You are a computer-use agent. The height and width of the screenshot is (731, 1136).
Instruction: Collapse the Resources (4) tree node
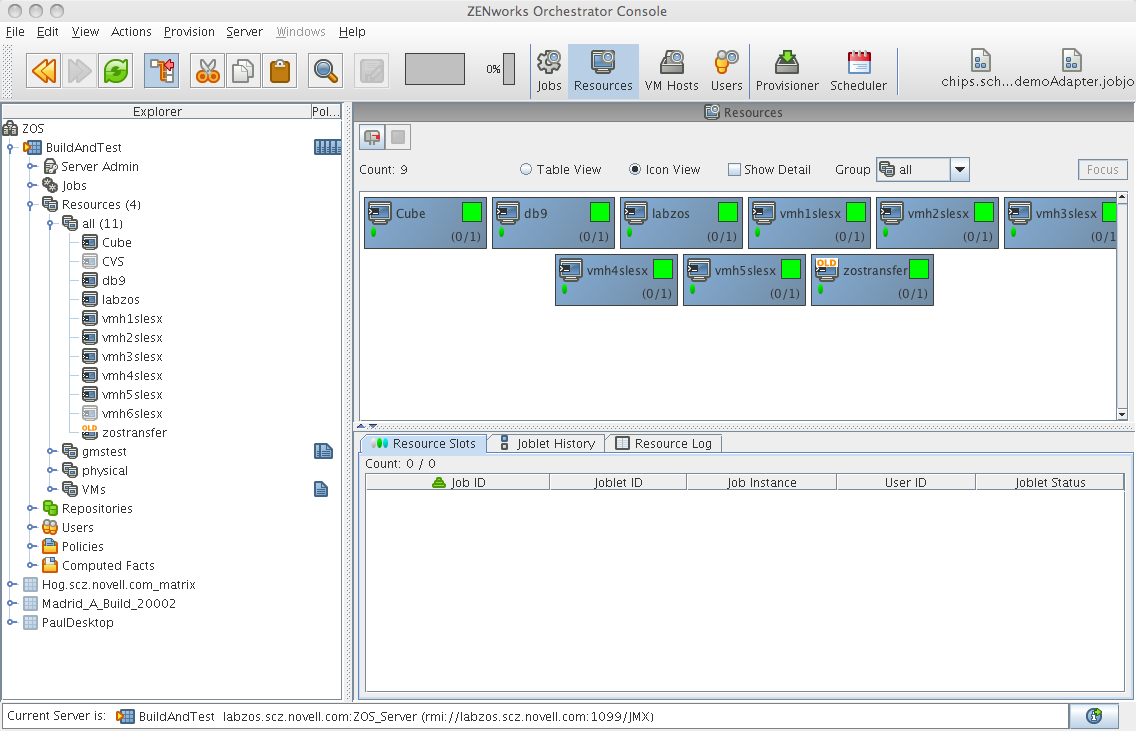[30, 205]
